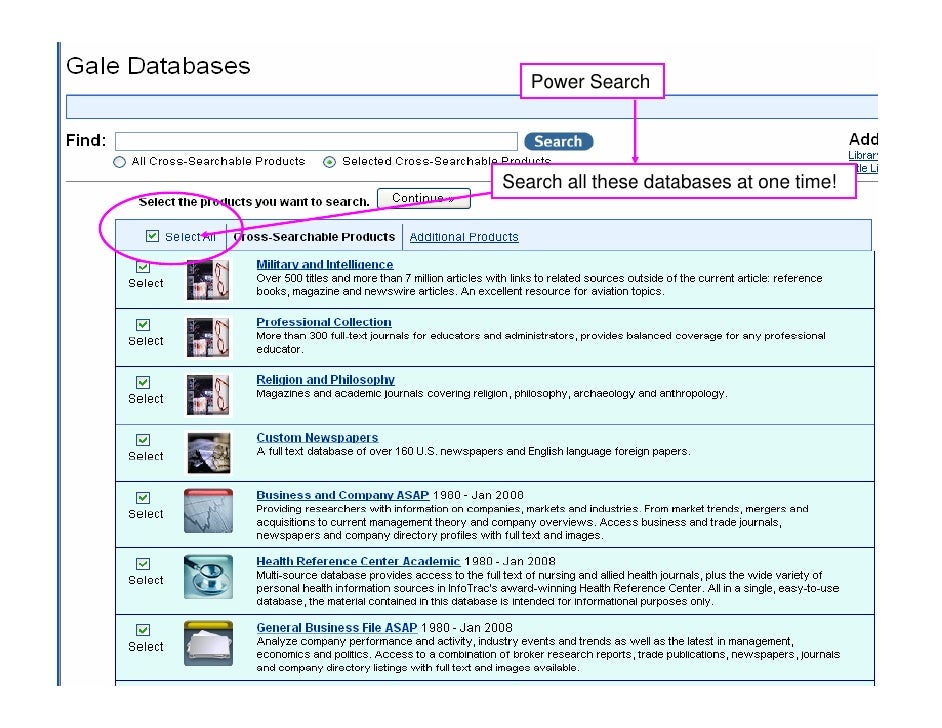Click into the Find search field
Image resolution: width=942 pixels, height=728 pixels.
[x=316, y=141]
